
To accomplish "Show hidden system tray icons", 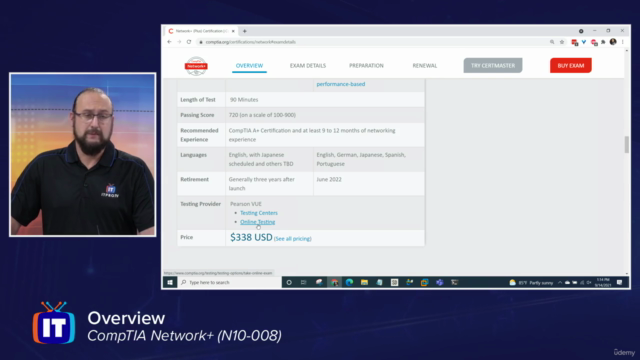I will (x=560, y=282).
